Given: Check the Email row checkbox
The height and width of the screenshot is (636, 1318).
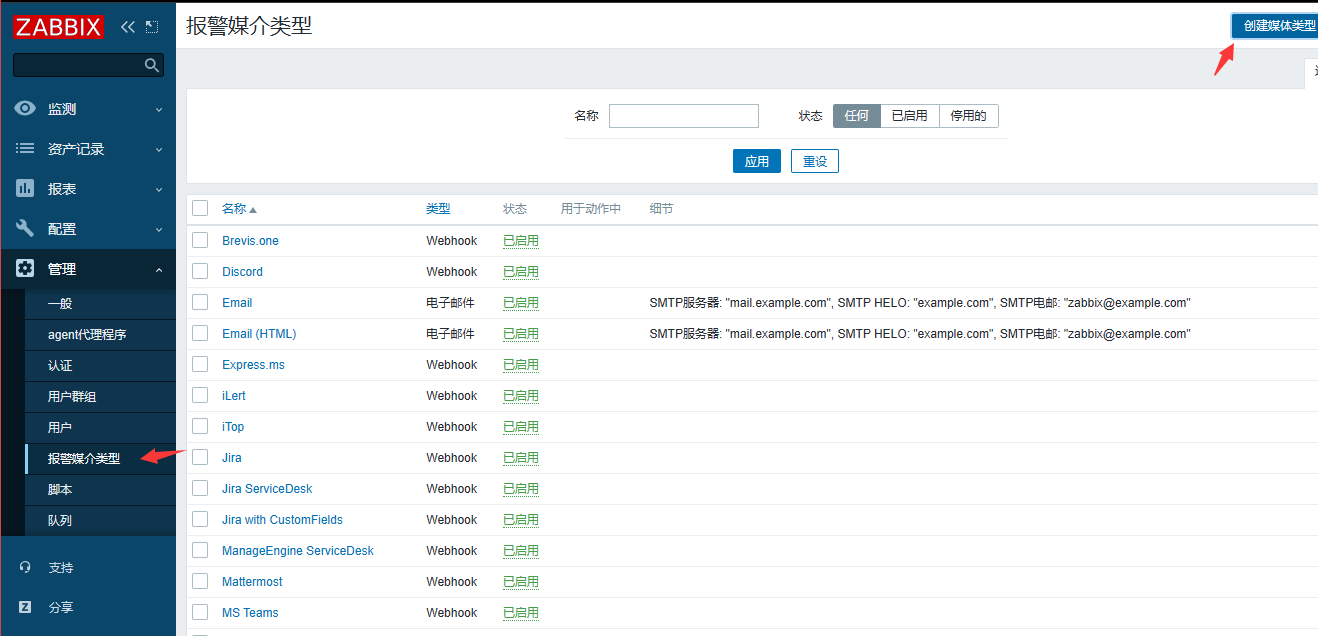Looking at the screenshot, I should [200, 302].
